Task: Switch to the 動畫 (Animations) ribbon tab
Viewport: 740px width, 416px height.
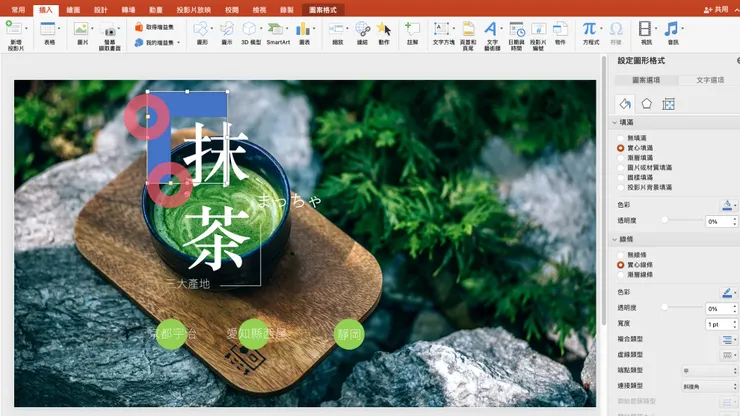Action: pyautogui.click(x=156, y=9)
